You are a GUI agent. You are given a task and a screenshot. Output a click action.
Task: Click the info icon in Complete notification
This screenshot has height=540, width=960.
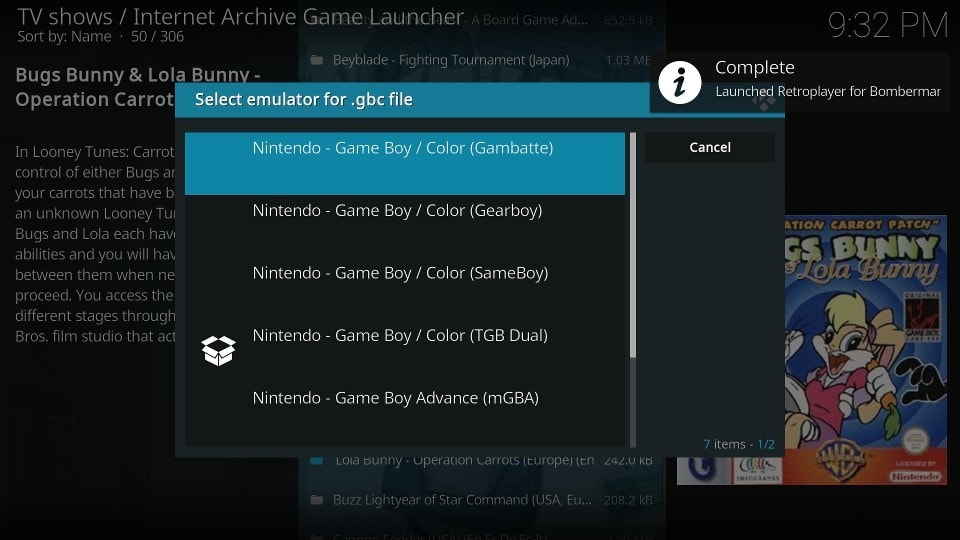[x=680, y=82]
